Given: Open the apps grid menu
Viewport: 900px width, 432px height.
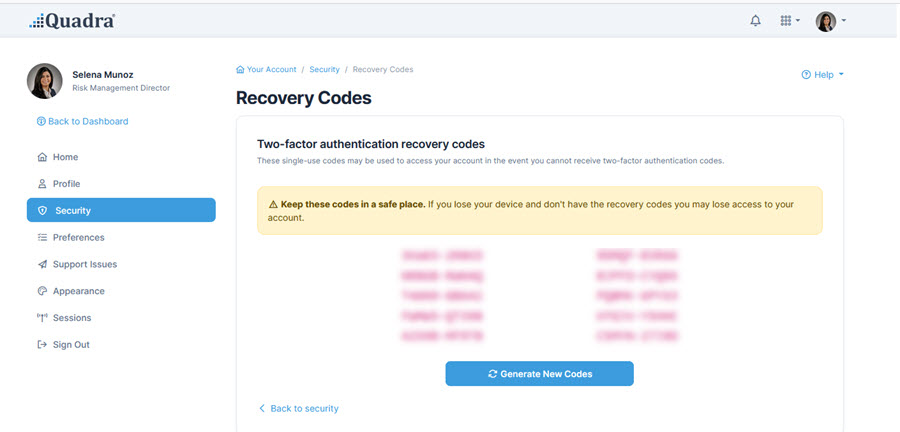Looking at the screenshot, I should click(x=788, y=20).
